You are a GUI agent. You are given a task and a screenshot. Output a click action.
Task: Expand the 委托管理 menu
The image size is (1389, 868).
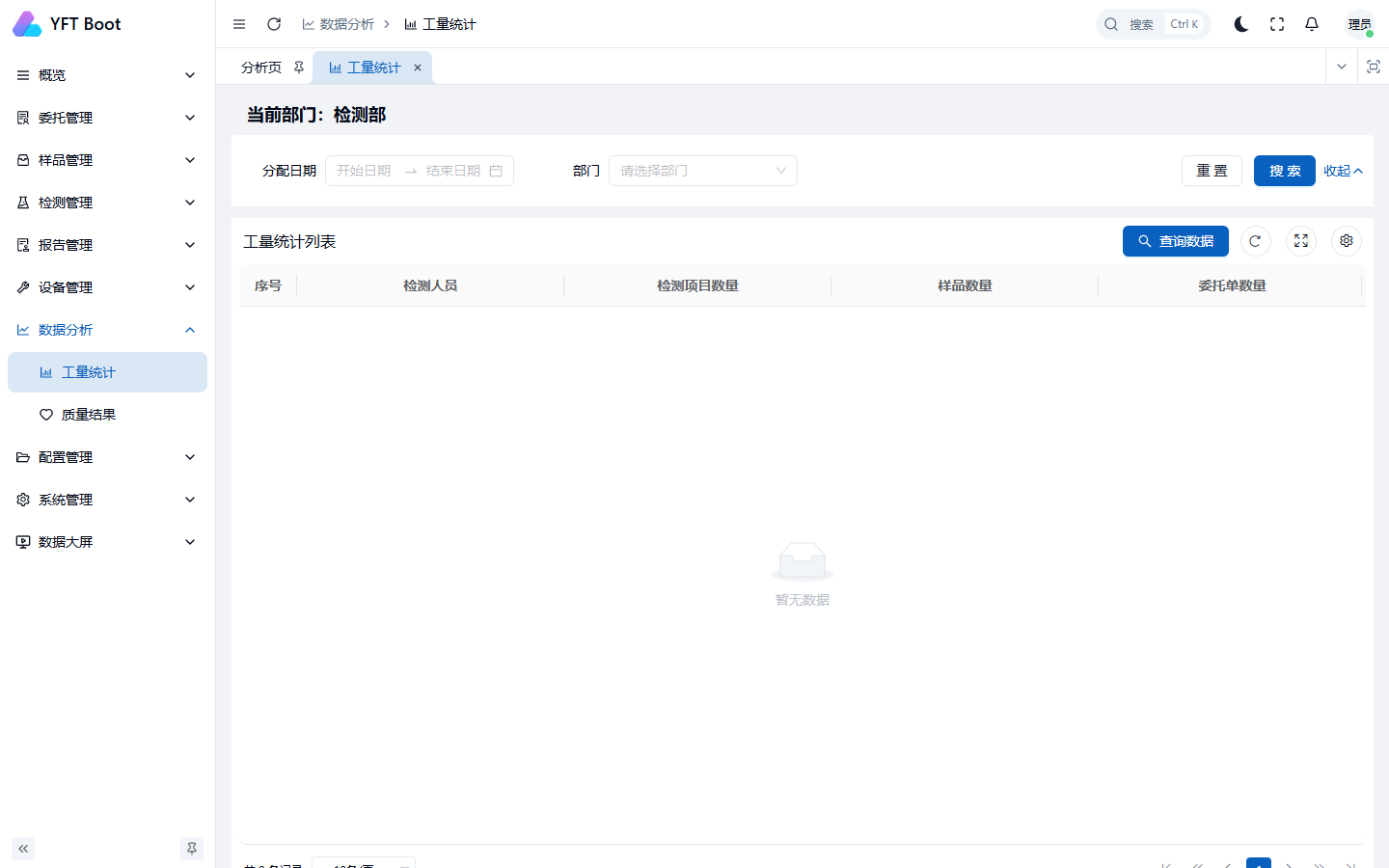107,118
